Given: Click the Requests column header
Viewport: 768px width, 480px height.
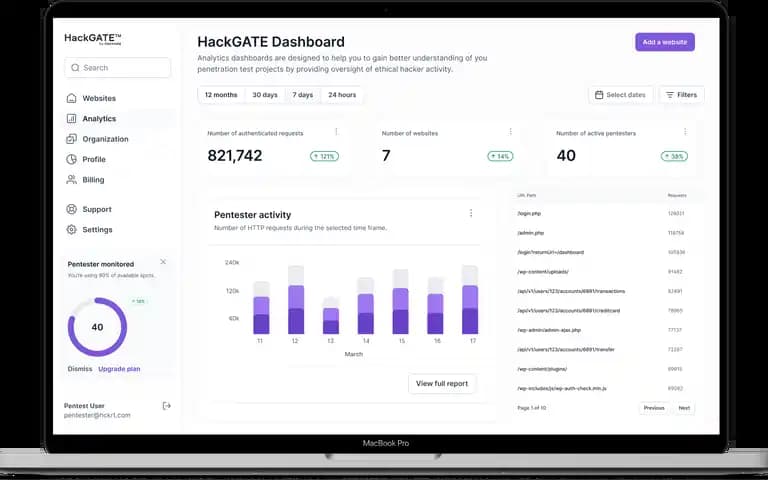Looking at the screenshot, I should pos(677,195).
